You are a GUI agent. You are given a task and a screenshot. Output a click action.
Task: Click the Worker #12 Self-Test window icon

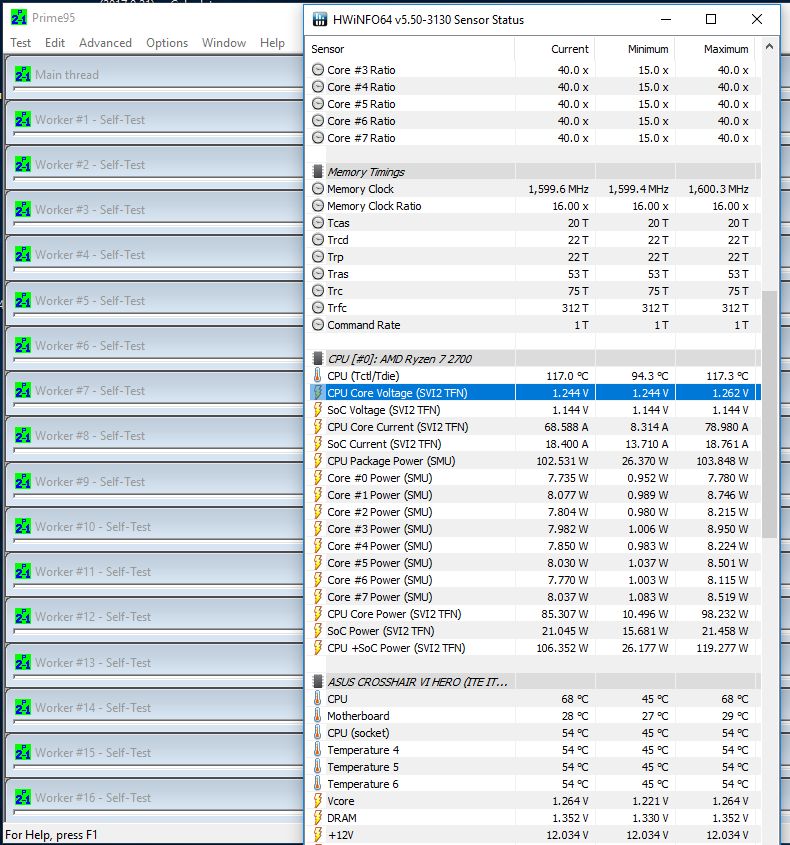[x=23, y=617]
